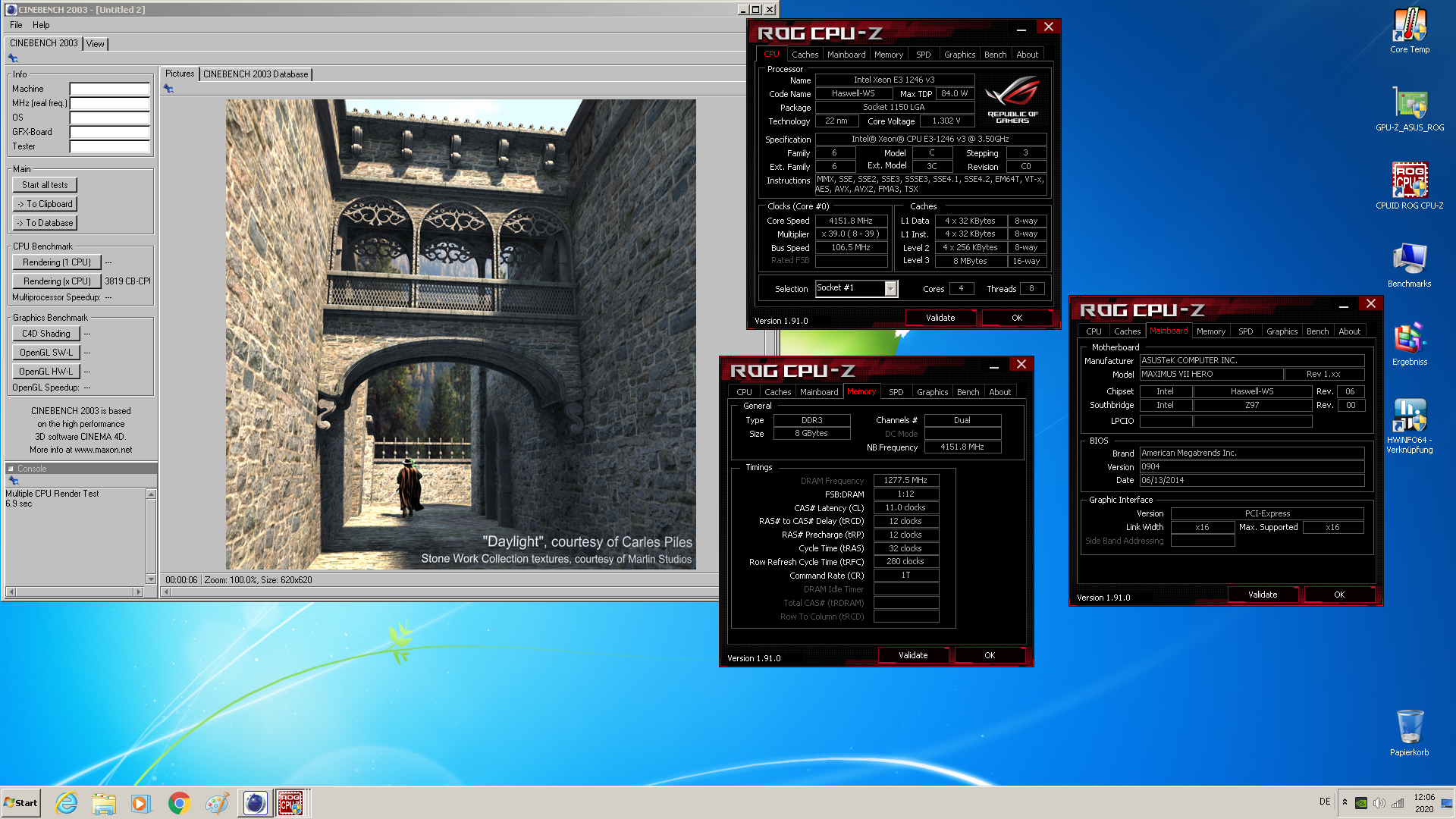Switch to ROG CPU-Z taskbar button
The width and height of the screenshot is (1456, 819).
[x=291, y=803]
